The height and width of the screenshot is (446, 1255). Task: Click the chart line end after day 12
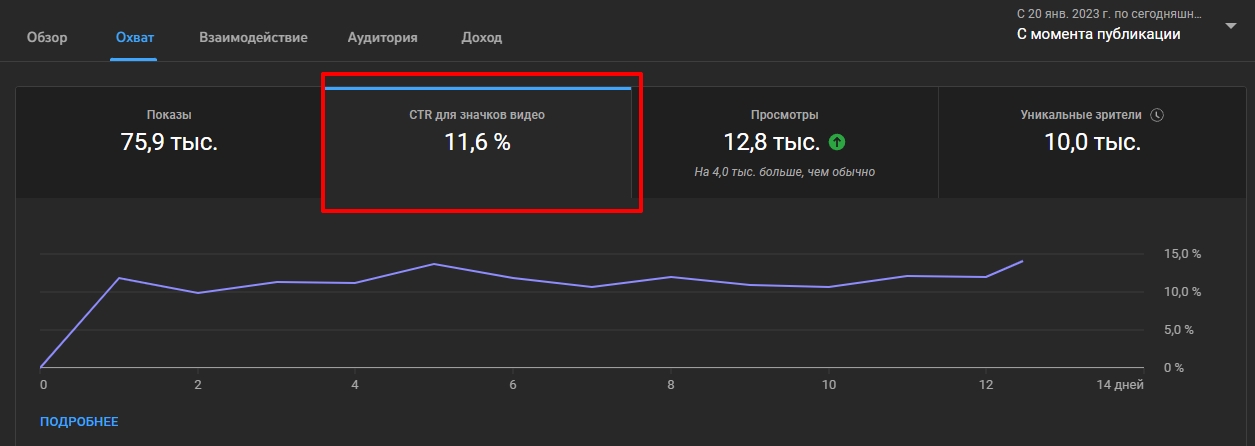[x=1022, y=261]
